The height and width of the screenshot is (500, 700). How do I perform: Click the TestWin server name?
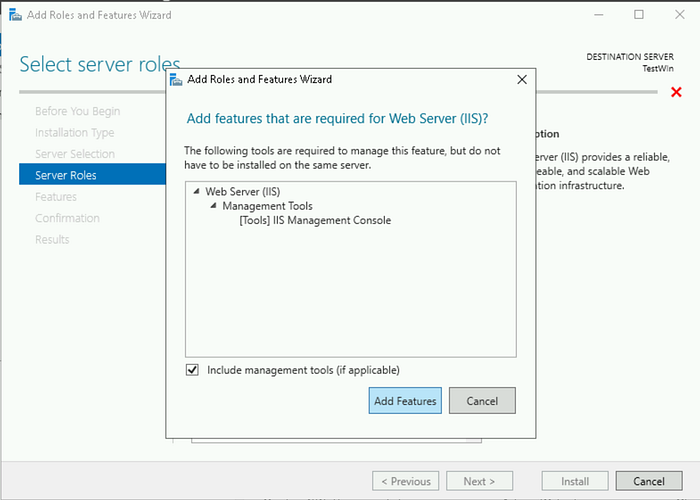[x=658, y=68]
